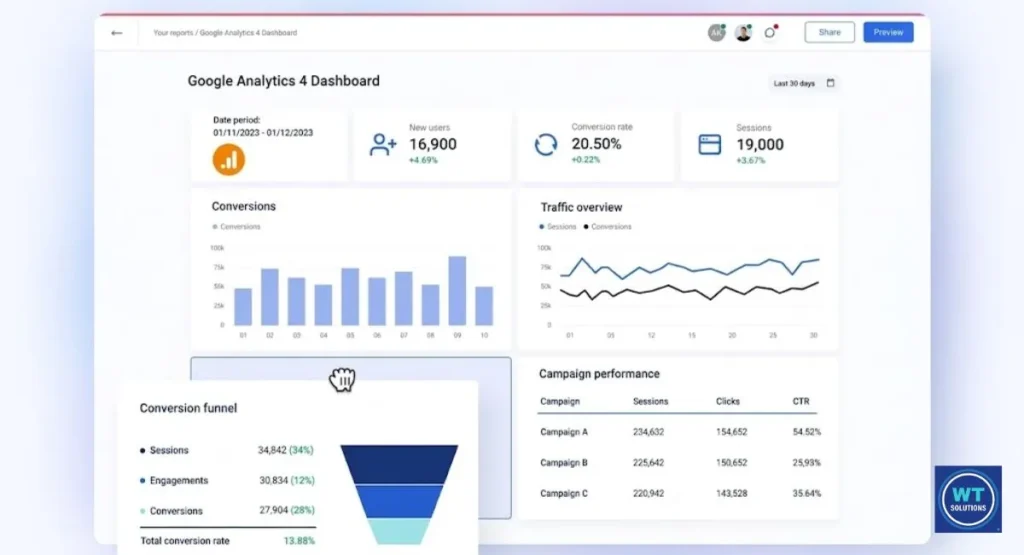Click the Conversion funnel heading
Image resolution: width=1024 pixels, height=555 pixels.
(x=188, y=408)
